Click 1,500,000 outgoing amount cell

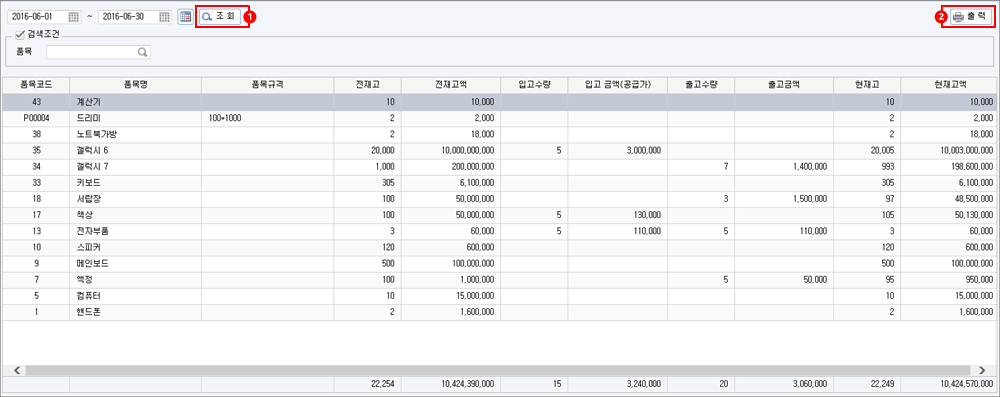(784, 199)
